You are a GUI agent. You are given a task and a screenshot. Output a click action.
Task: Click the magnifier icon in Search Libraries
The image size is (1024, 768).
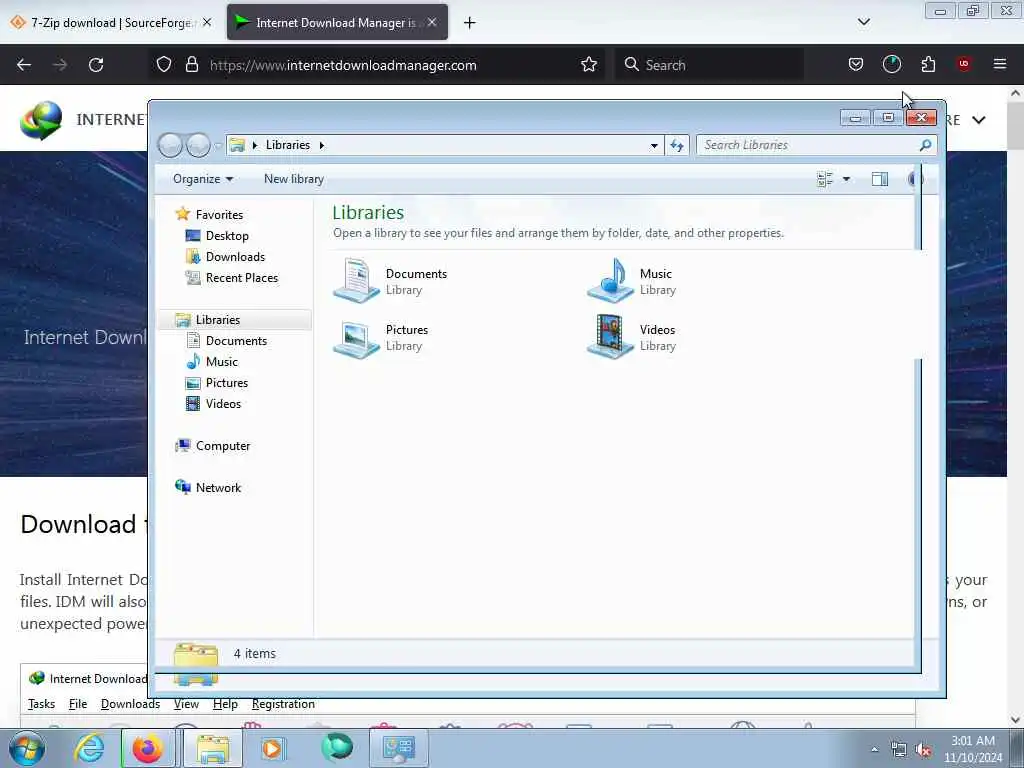[x=925, y=145]
